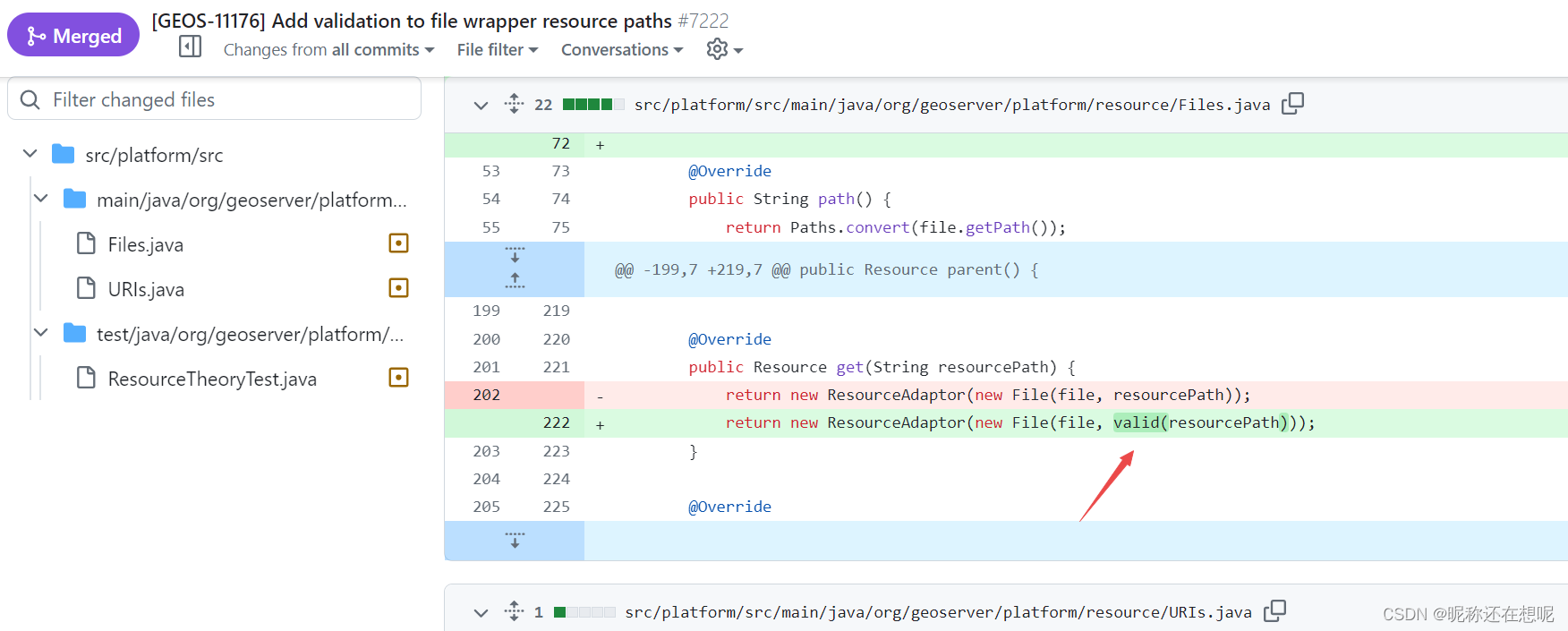
Task: Select the src/platform/src tree label
Action: 154,155
